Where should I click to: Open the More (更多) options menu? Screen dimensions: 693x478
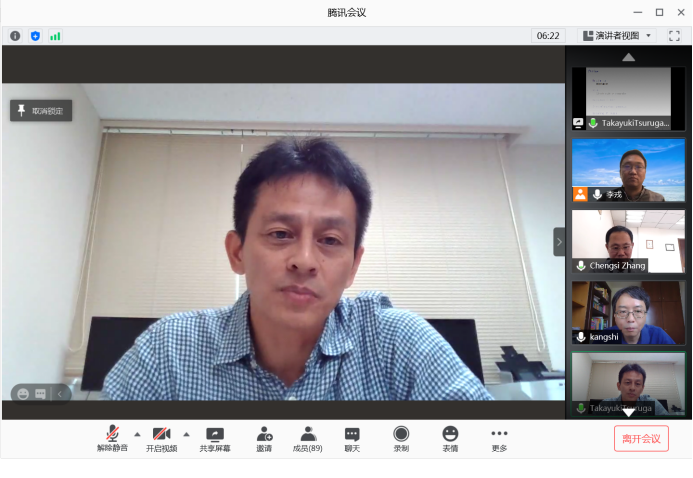click(x=499, y=438)
